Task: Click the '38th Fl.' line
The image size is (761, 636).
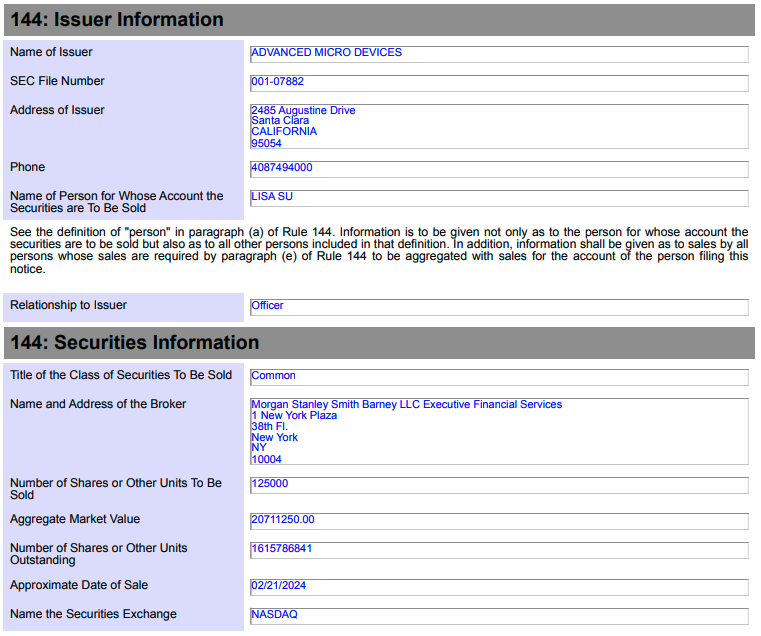Action: point(269,426)
